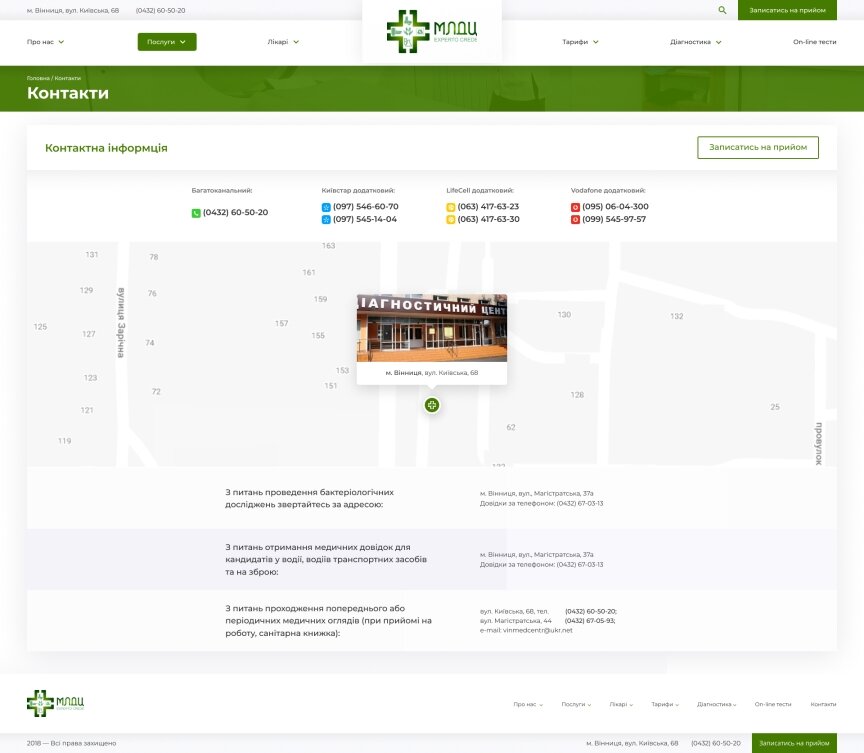Click the Kyivstar icon beside (097) 546-60-70
Image resolution: width=864 pixels, height=753 pixels.
point(326,207)
